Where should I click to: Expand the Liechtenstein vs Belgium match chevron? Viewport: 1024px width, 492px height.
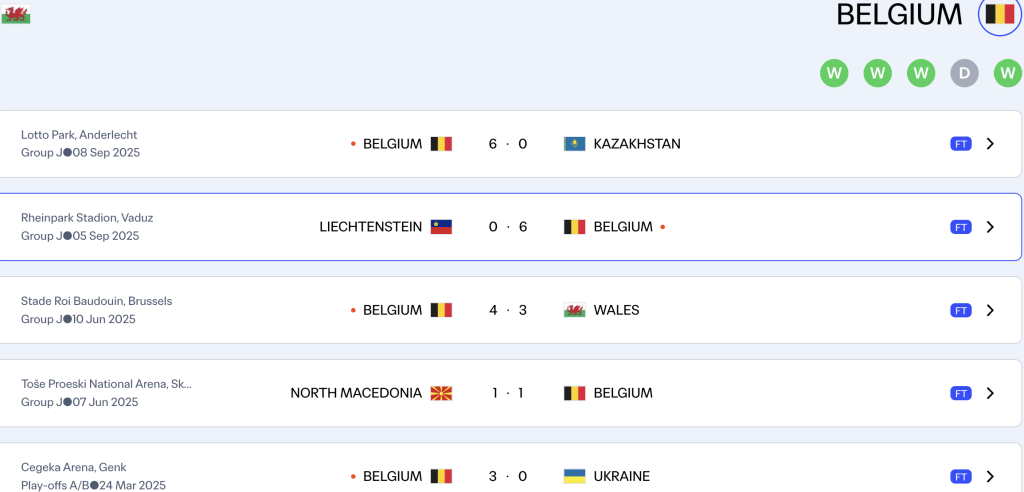990,227
